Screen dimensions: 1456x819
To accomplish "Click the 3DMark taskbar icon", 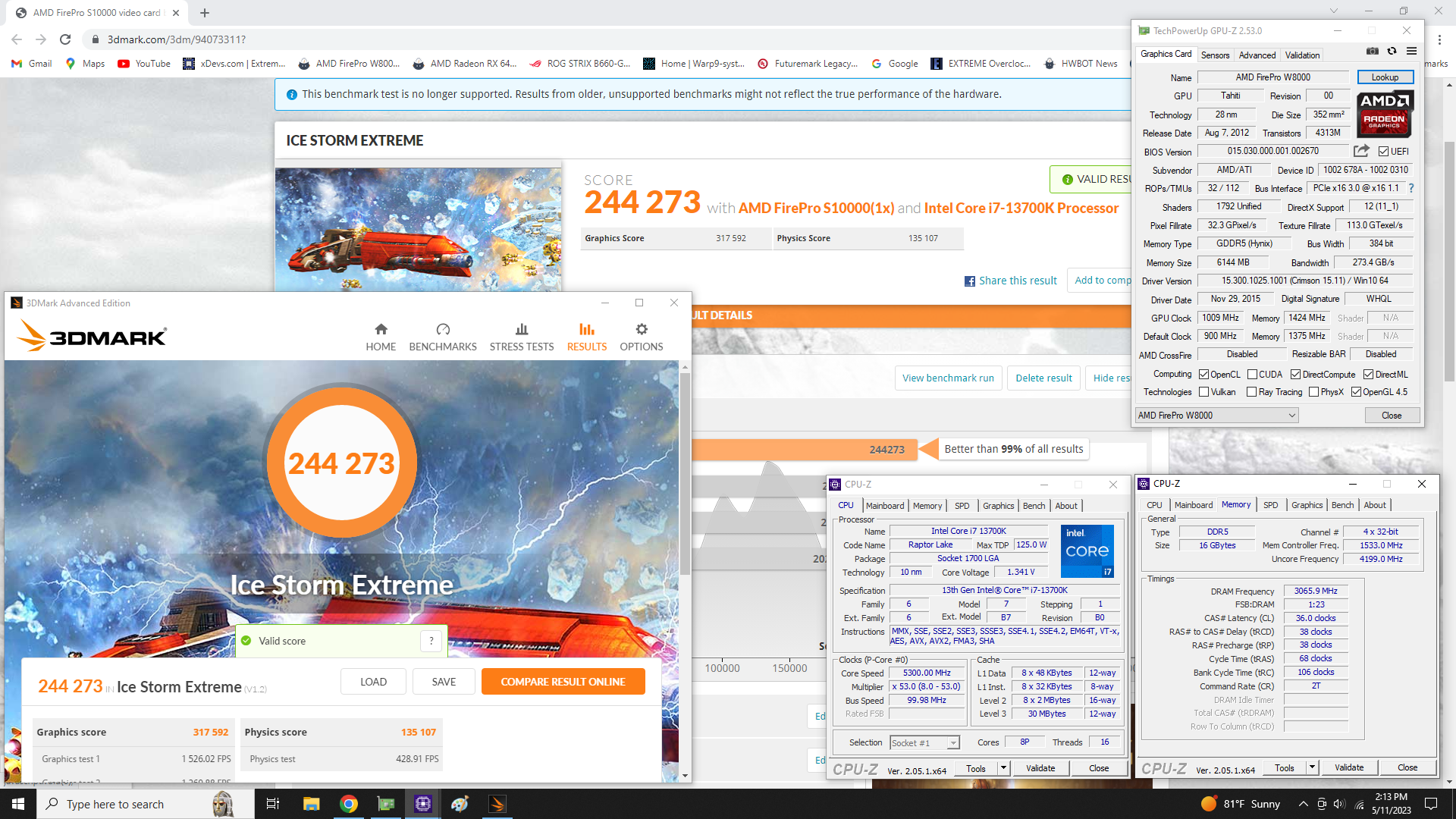I will tap(497, 804).
